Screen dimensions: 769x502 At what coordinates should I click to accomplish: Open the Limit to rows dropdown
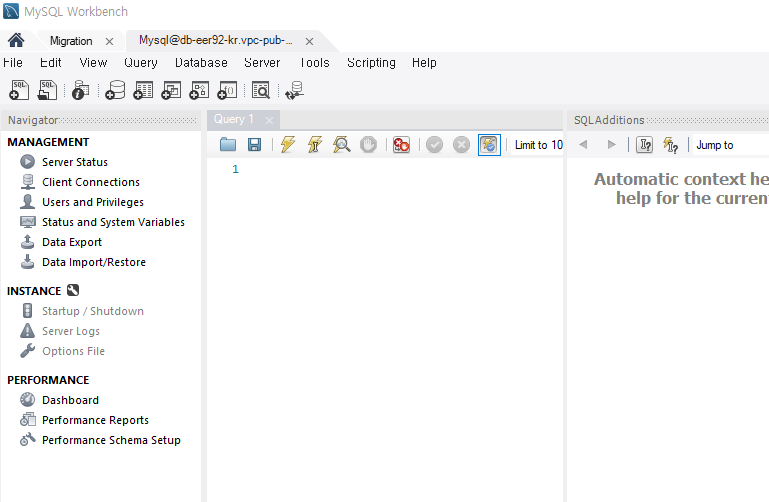point(538,145)
